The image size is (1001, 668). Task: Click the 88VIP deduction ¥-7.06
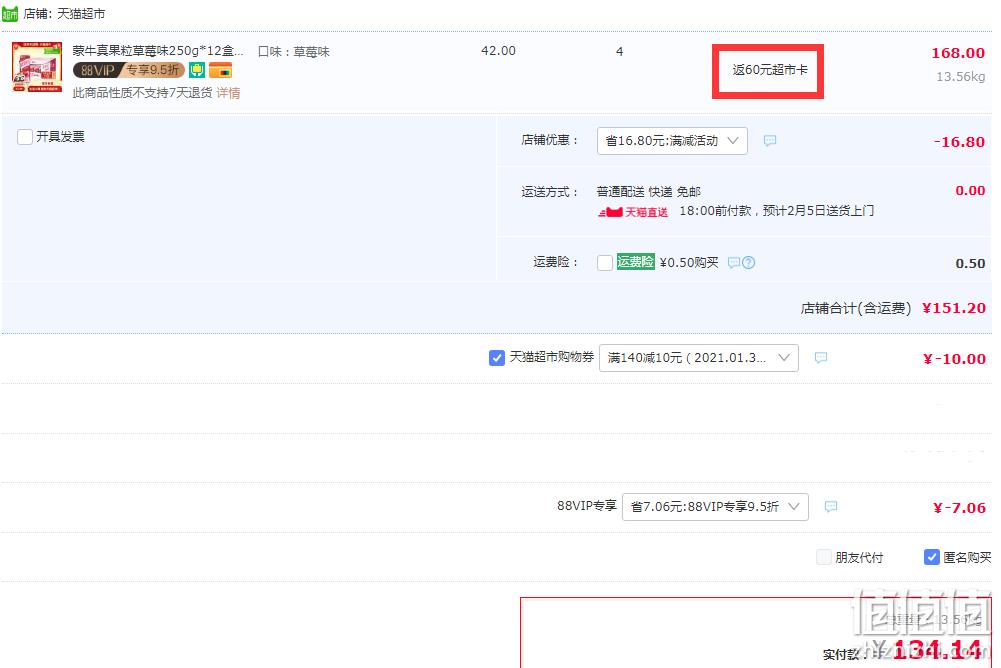(x=959, y=508)
